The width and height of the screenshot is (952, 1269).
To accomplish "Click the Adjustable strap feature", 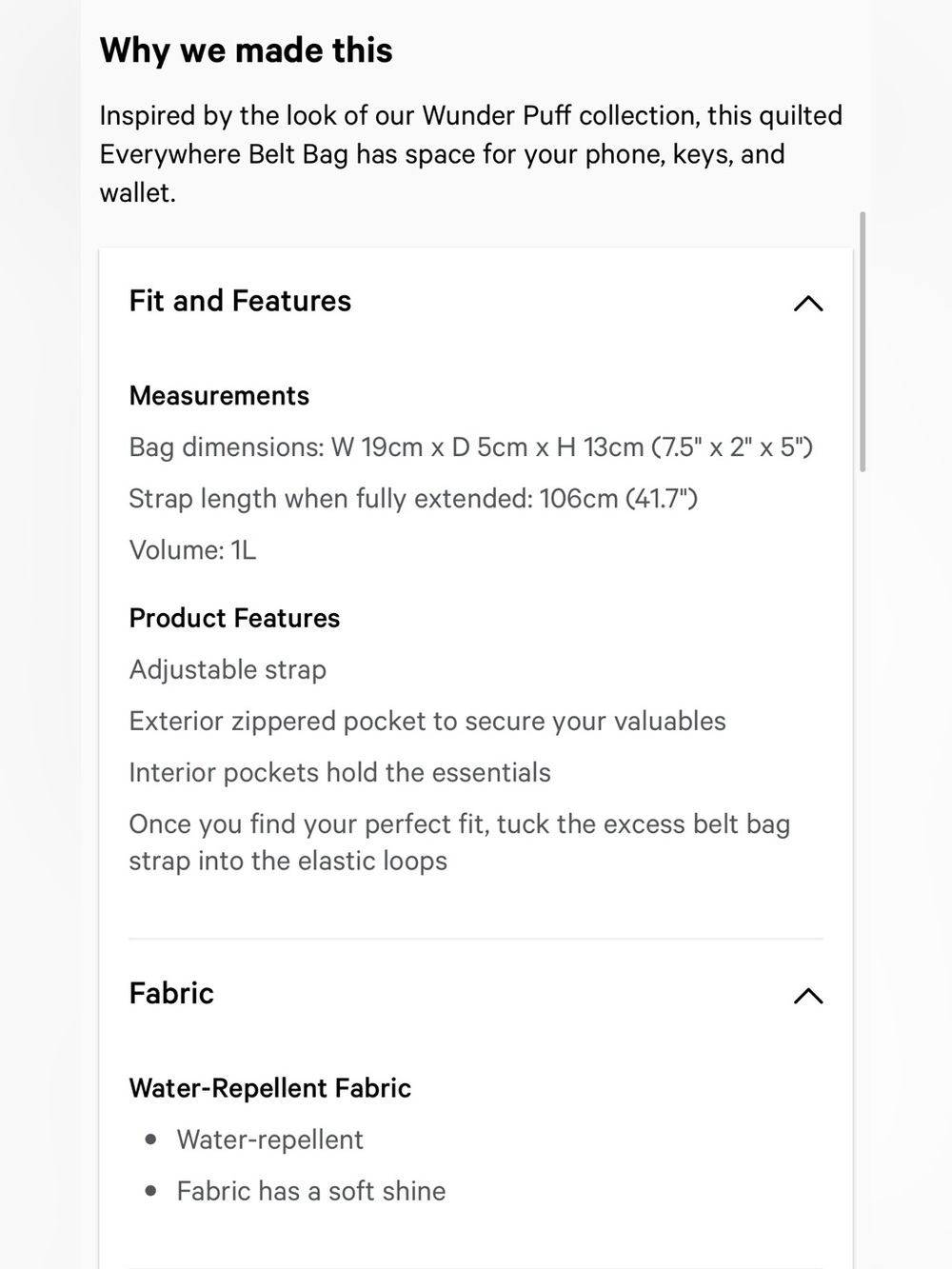I will point(228,670).
